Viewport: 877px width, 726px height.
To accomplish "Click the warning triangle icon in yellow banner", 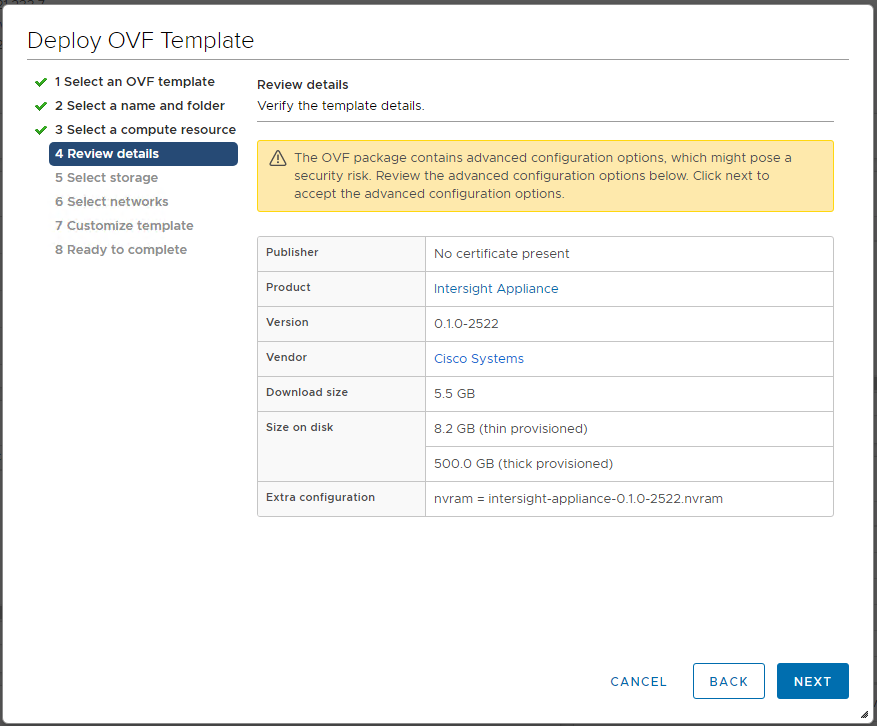I will coord(278,159).
